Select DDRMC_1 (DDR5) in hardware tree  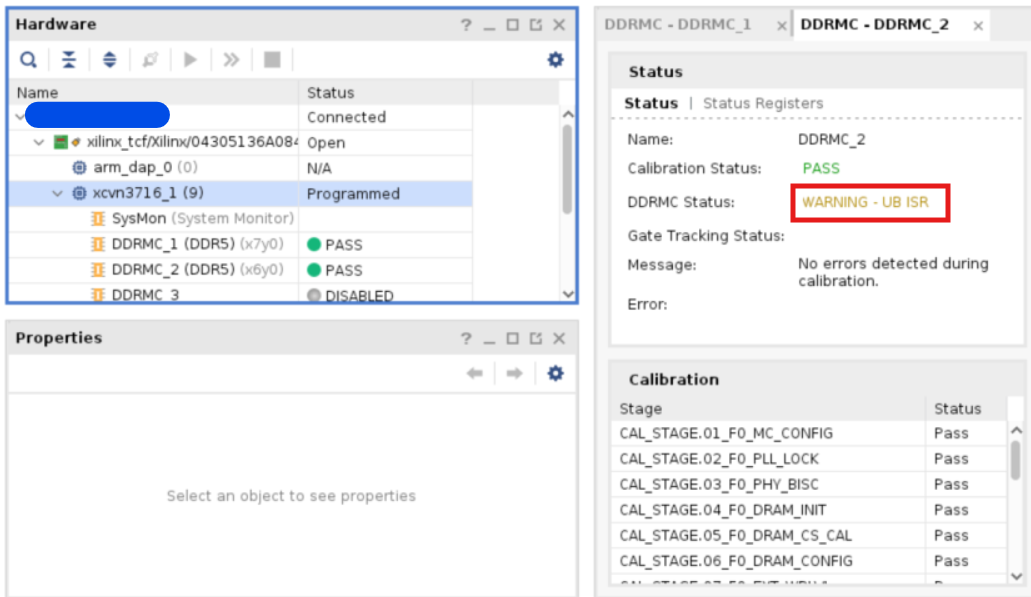(172, 244)
